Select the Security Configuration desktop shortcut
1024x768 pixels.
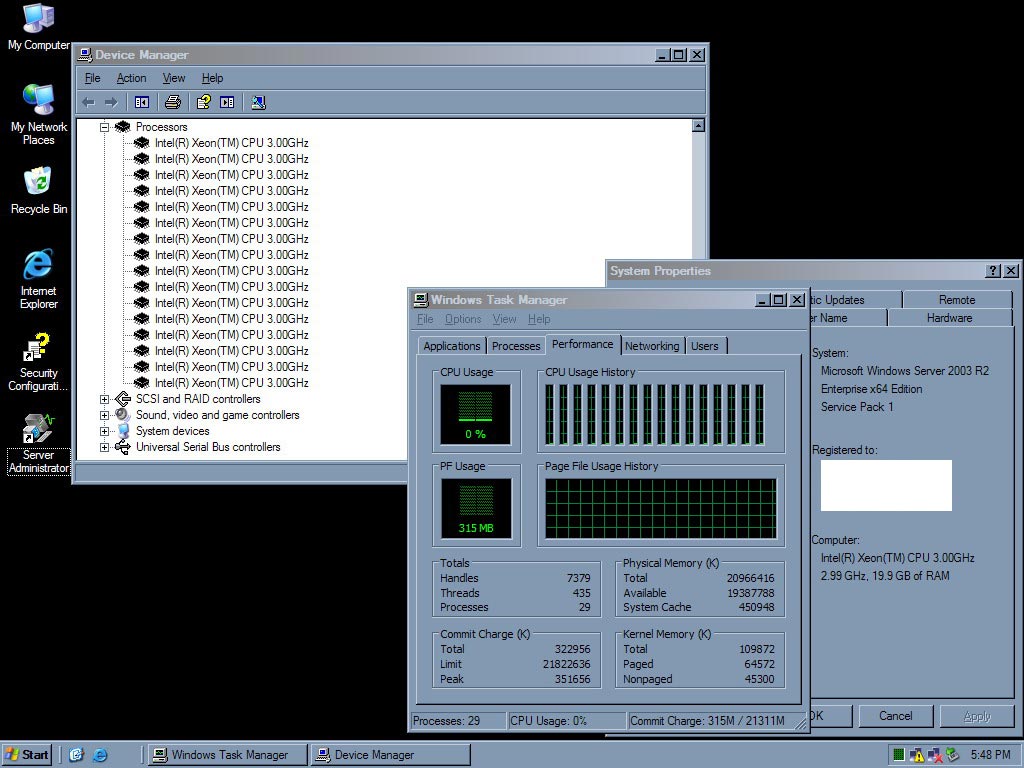(x=39, y=362)
